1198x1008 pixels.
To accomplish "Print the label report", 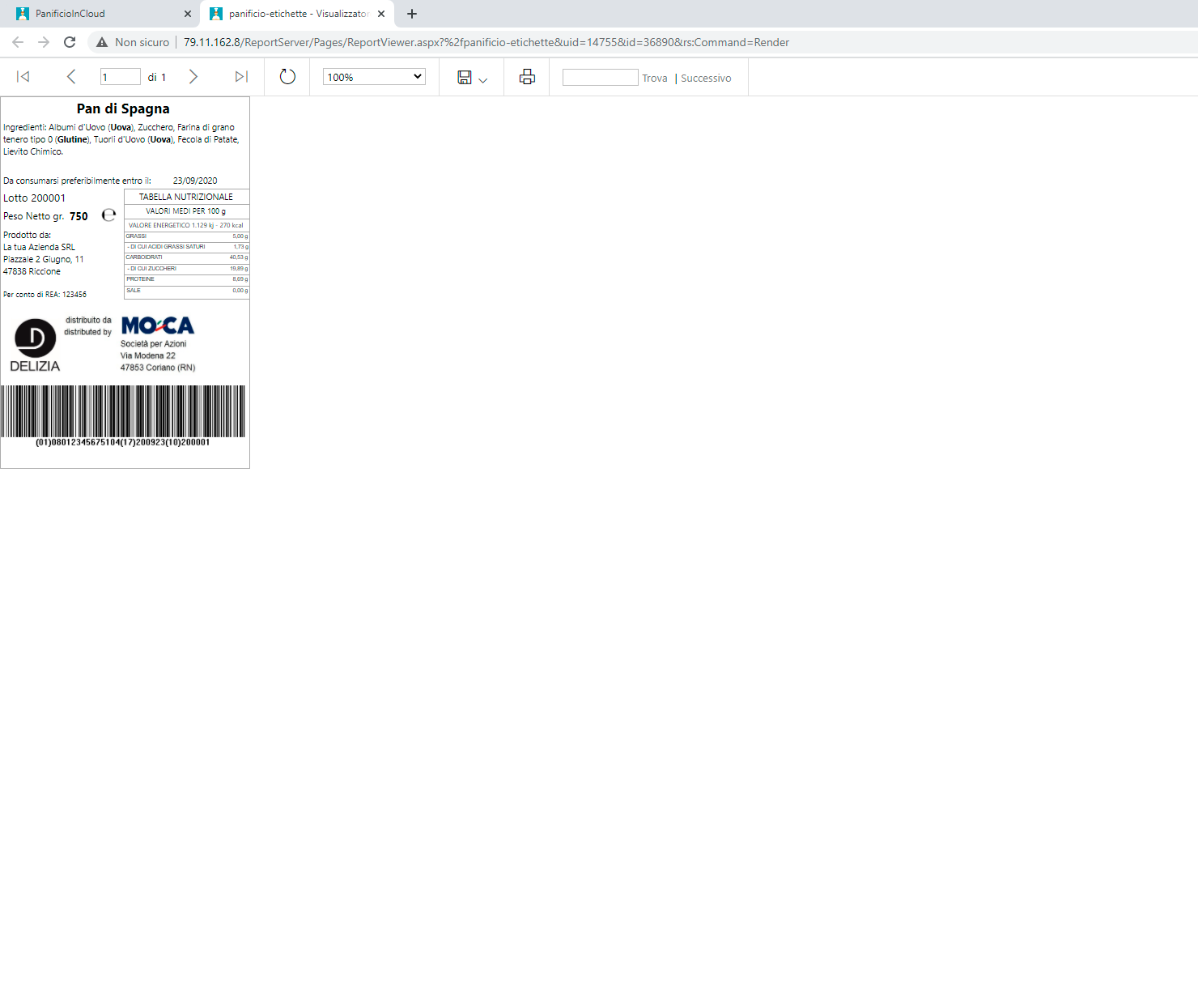I will coord(527,76).
